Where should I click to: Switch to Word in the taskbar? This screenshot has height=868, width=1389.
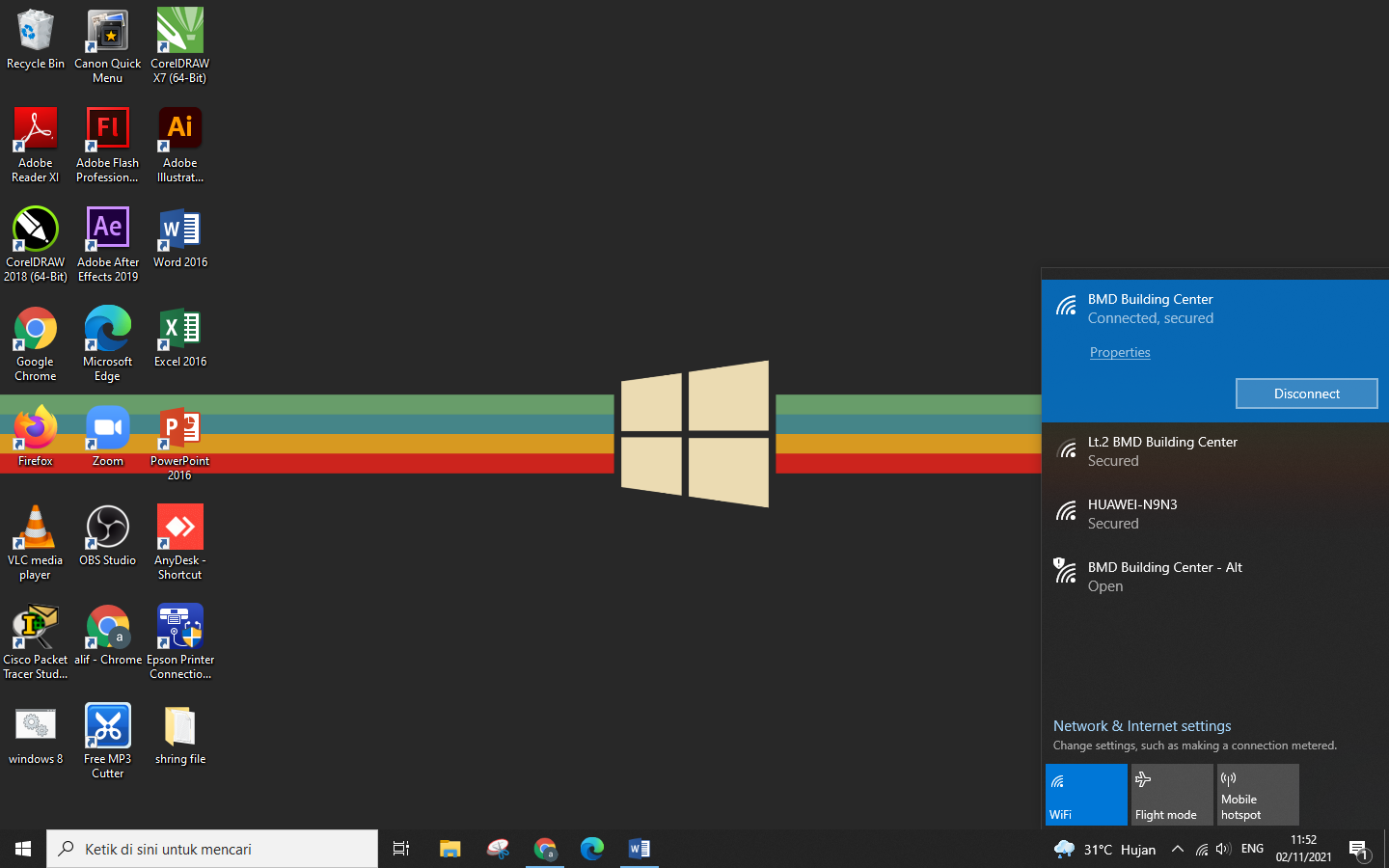[640, 849]
